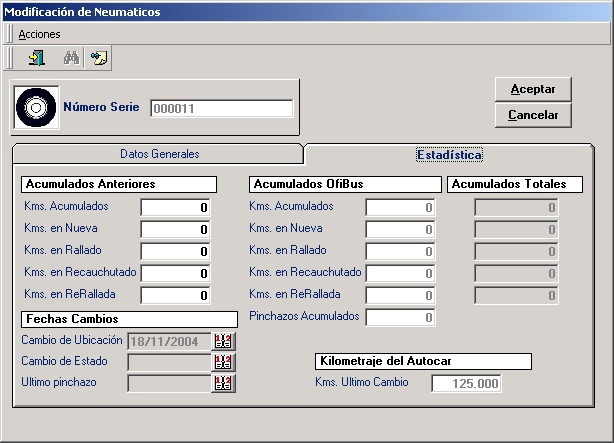Select the Estadística tab
The image size is (614, 443).
pos(449,155)
